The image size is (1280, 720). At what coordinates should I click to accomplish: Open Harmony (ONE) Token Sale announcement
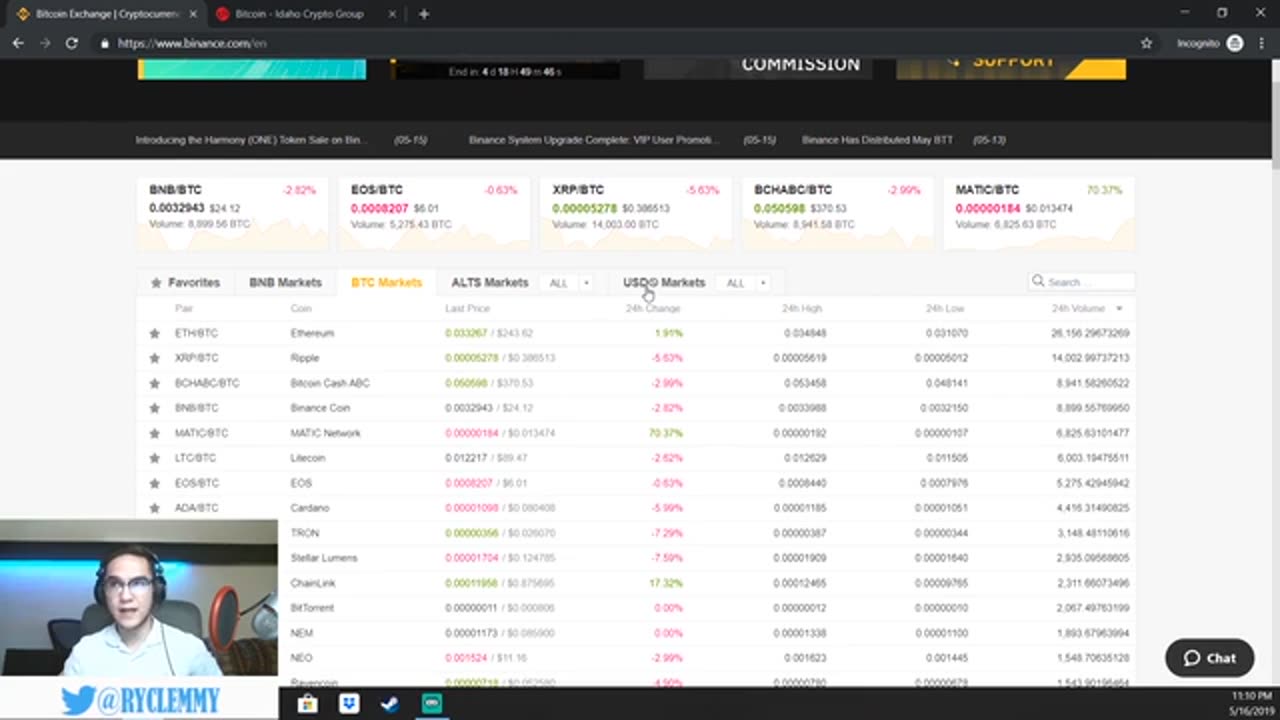click(251, 140)
